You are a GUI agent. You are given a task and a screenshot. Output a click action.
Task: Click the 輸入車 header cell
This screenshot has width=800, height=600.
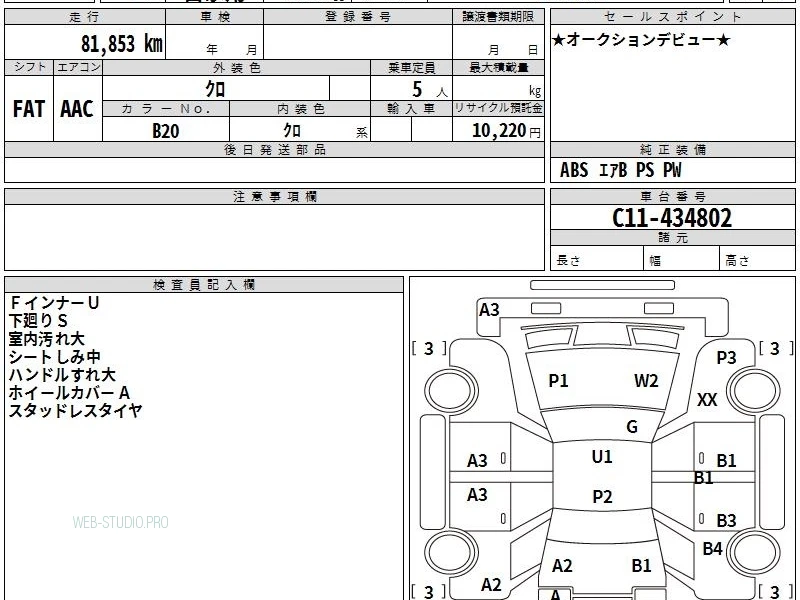click(x=411, y=109)
